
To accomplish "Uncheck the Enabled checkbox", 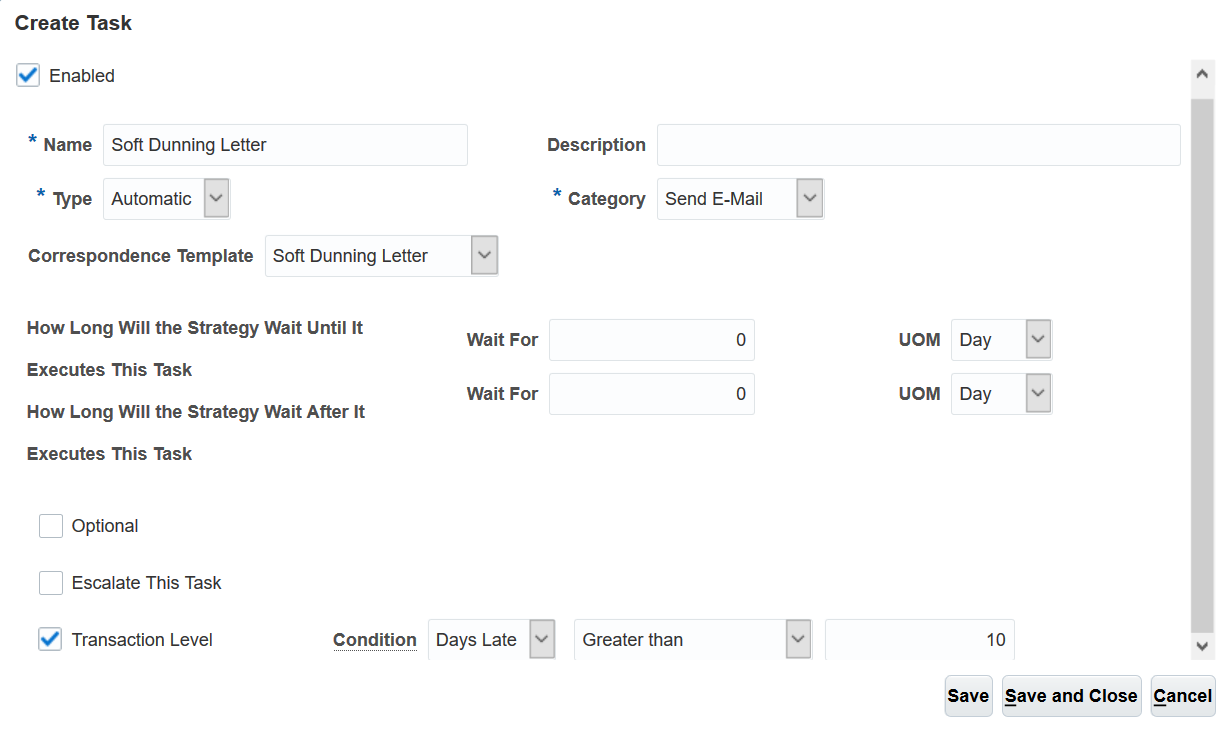I will click(x=28, y=76).
